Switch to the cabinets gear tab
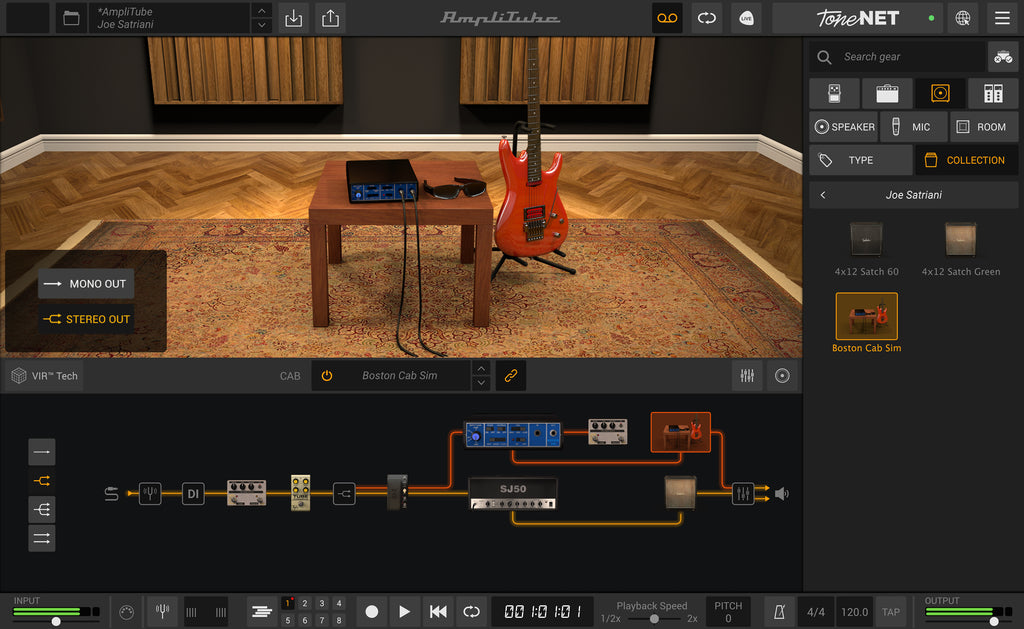 coord(940,93)
